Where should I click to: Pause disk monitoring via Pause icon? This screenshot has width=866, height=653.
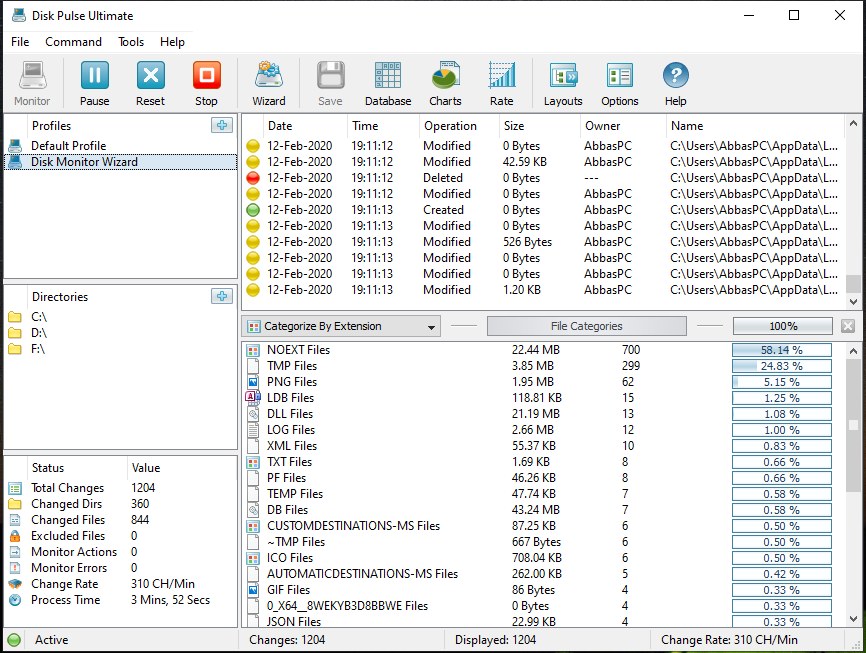coord(94,76)
